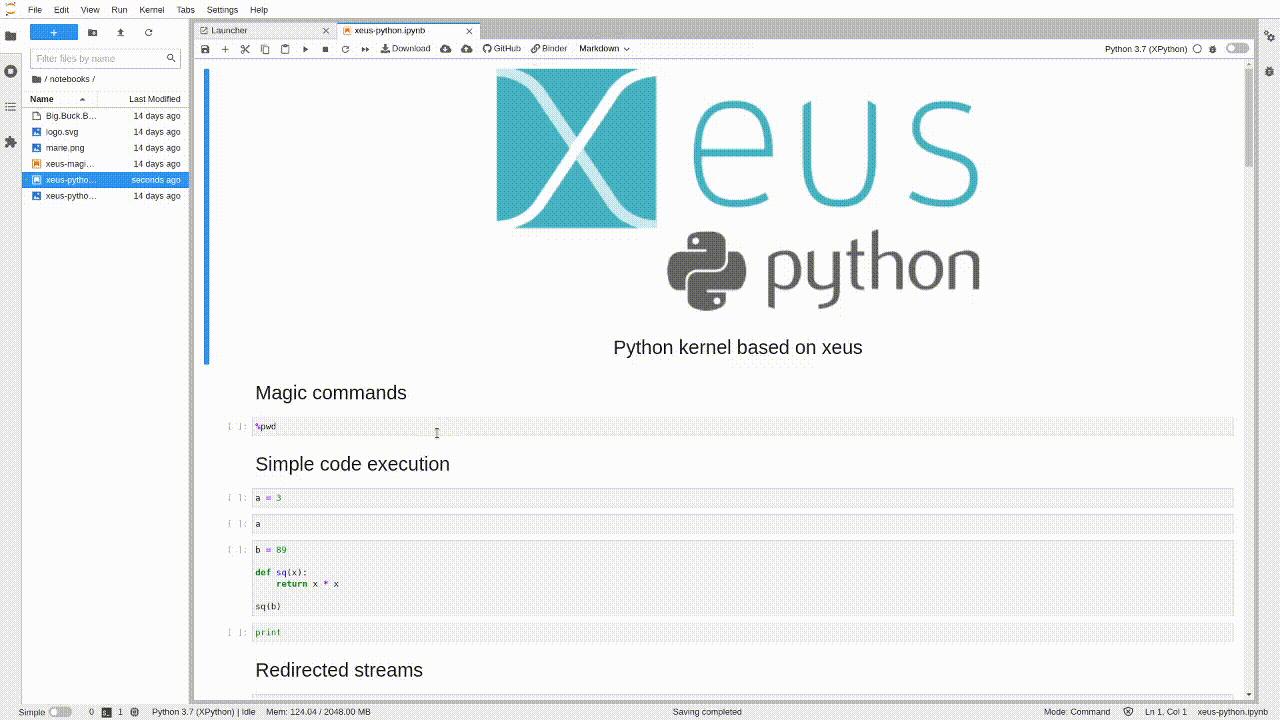Click the Download button in toolbar
Screen dimensions: 1280x720
(405, 49)
